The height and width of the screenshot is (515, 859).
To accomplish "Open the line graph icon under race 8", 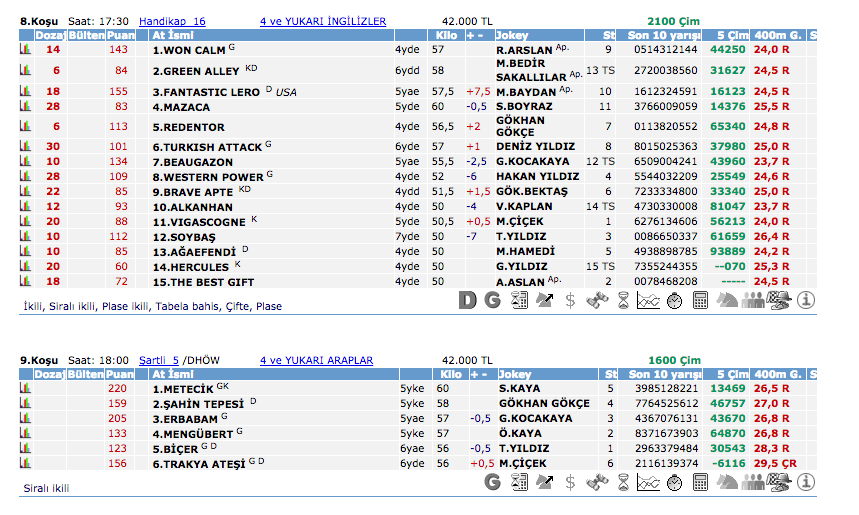I will point(649,299).
